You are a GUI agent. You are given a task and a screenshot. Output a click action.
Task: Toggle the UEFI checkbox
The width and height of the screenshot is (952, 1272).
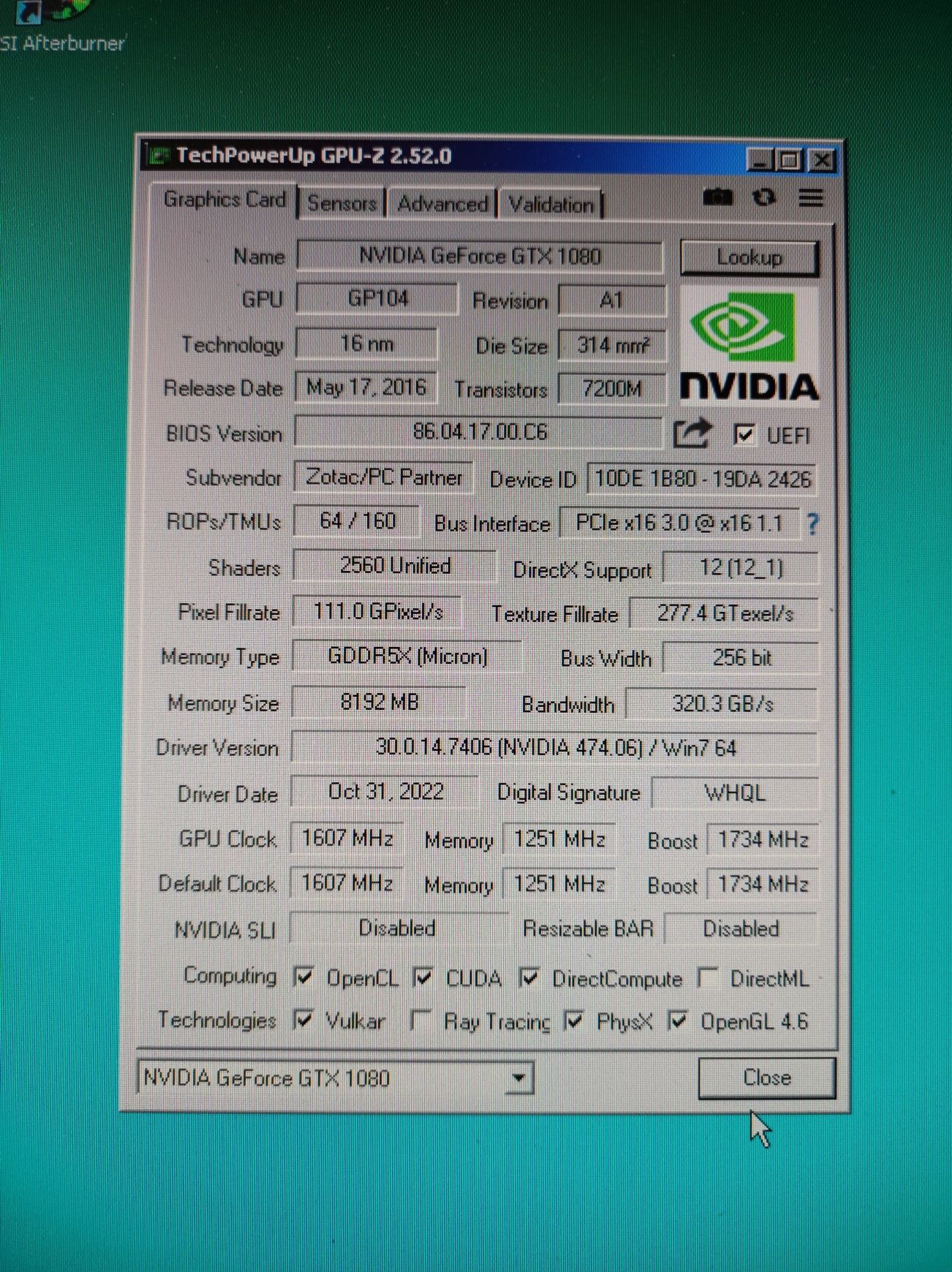(744, 434)
